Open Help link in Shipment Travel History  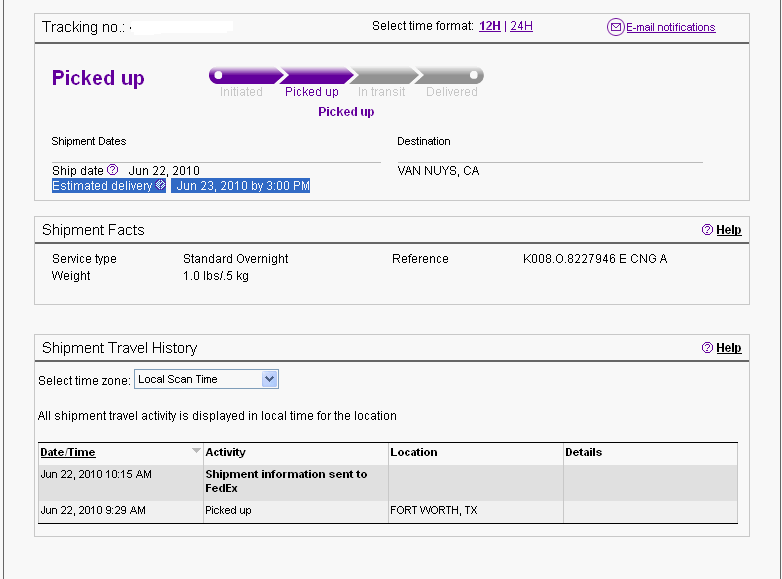(x=729, y=348)
